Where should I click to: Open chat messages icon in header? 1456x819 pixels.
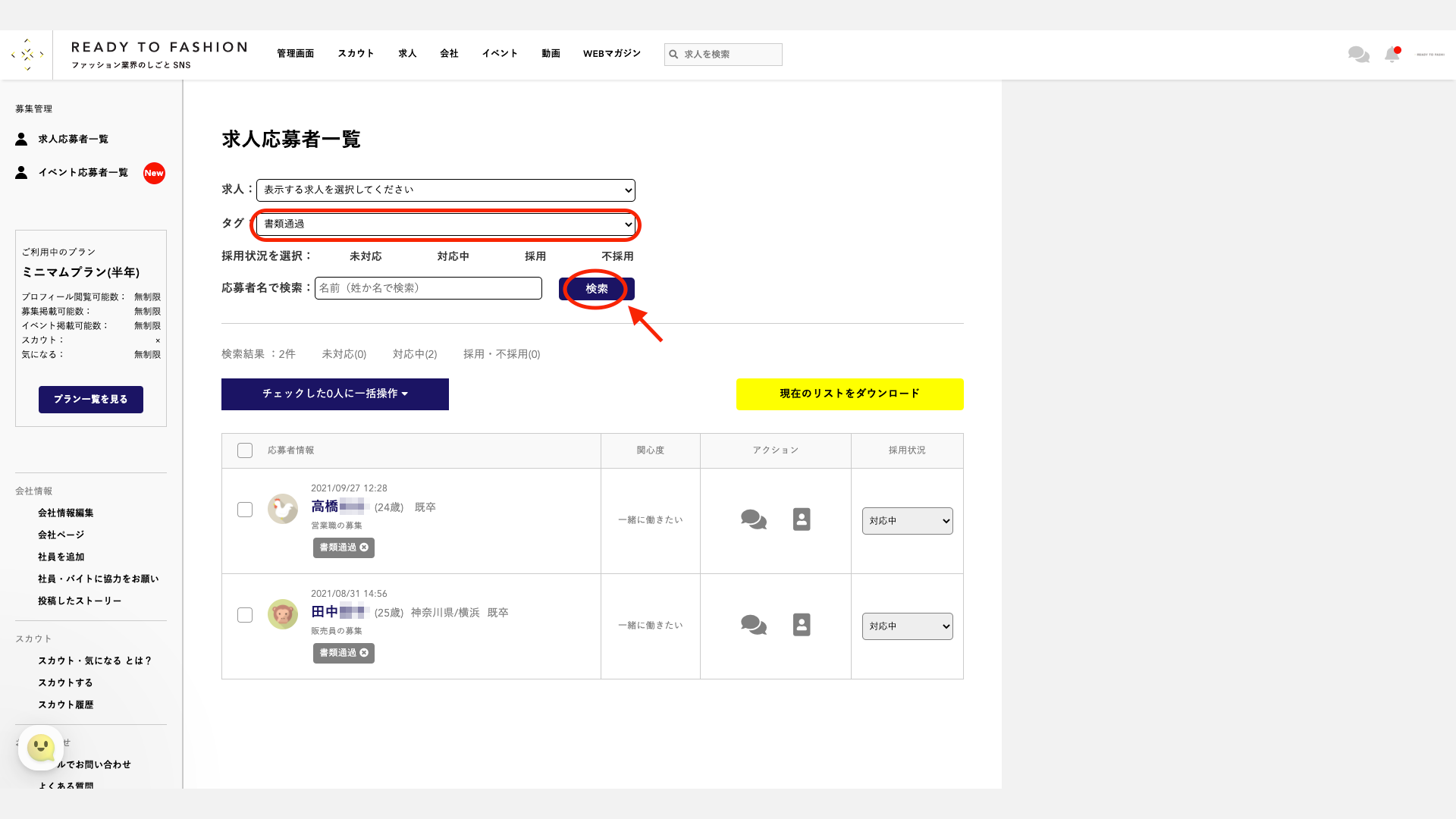click(1358, 55)
